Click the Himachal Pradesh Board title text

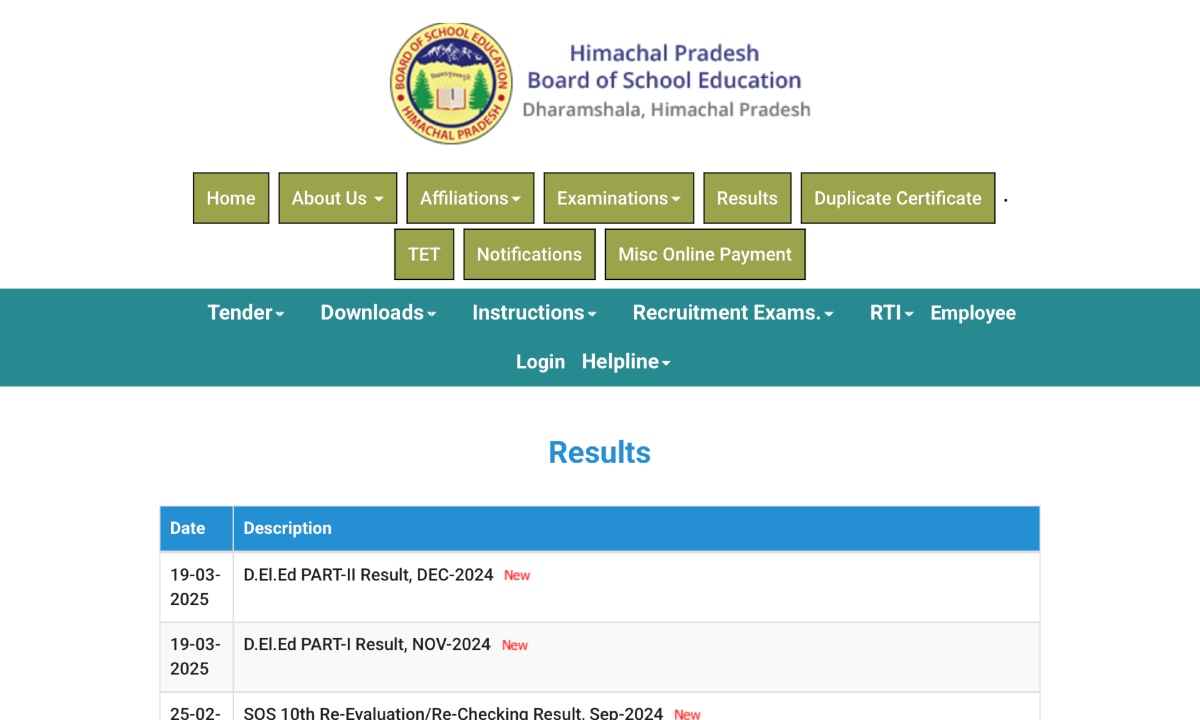point(664,67)
